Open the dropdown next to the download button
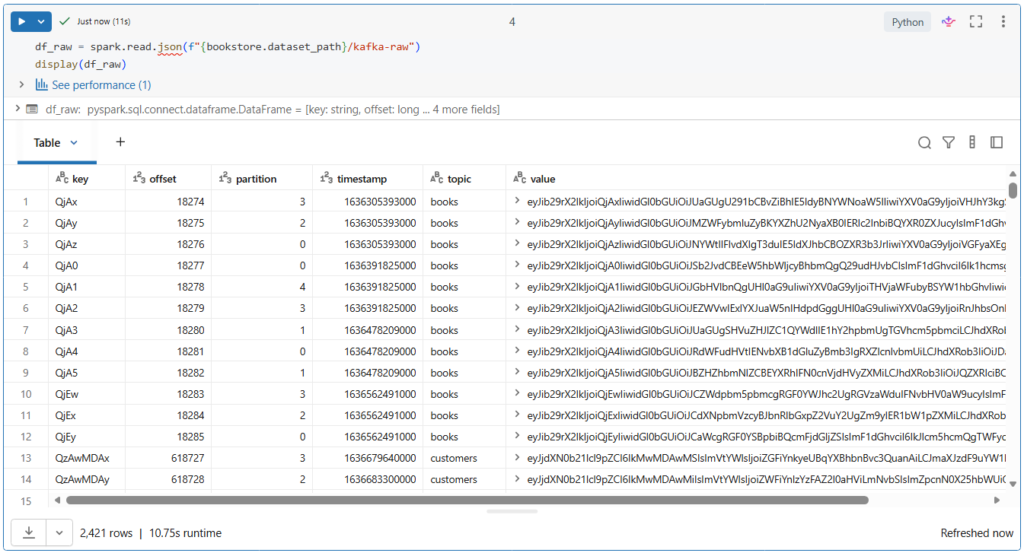Viewport: 1024px width, 553px height. 59,533
